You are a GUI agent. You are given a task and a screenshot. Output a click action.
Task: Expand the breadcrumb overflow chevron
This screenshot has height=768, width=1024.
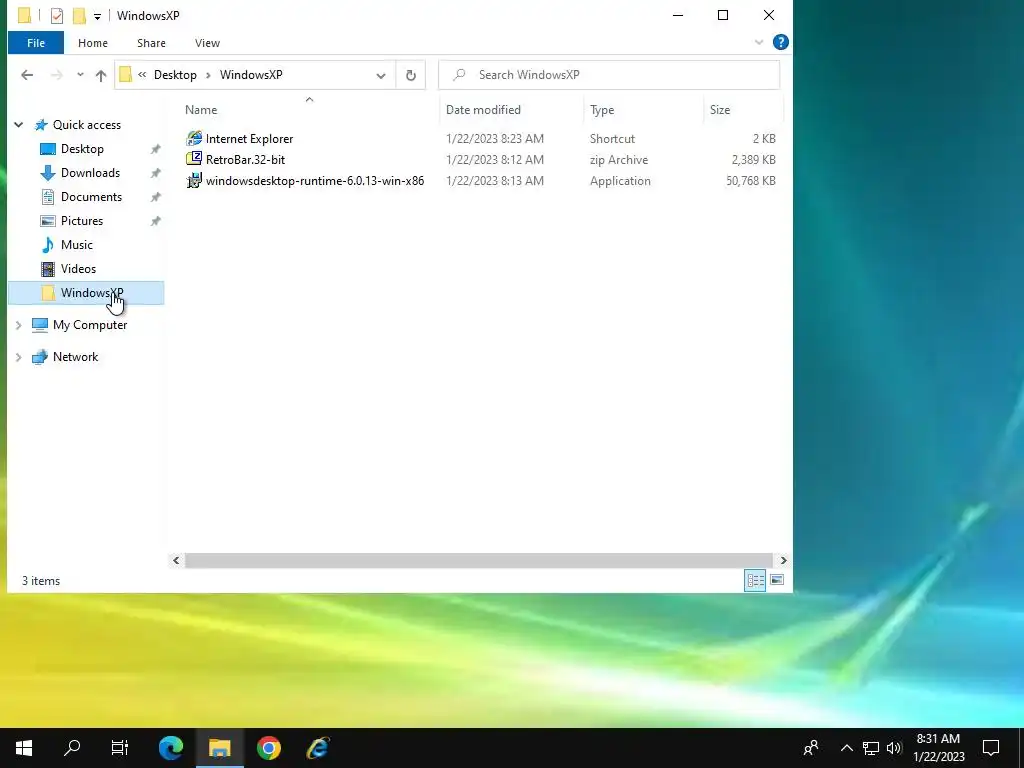(142, 75)
